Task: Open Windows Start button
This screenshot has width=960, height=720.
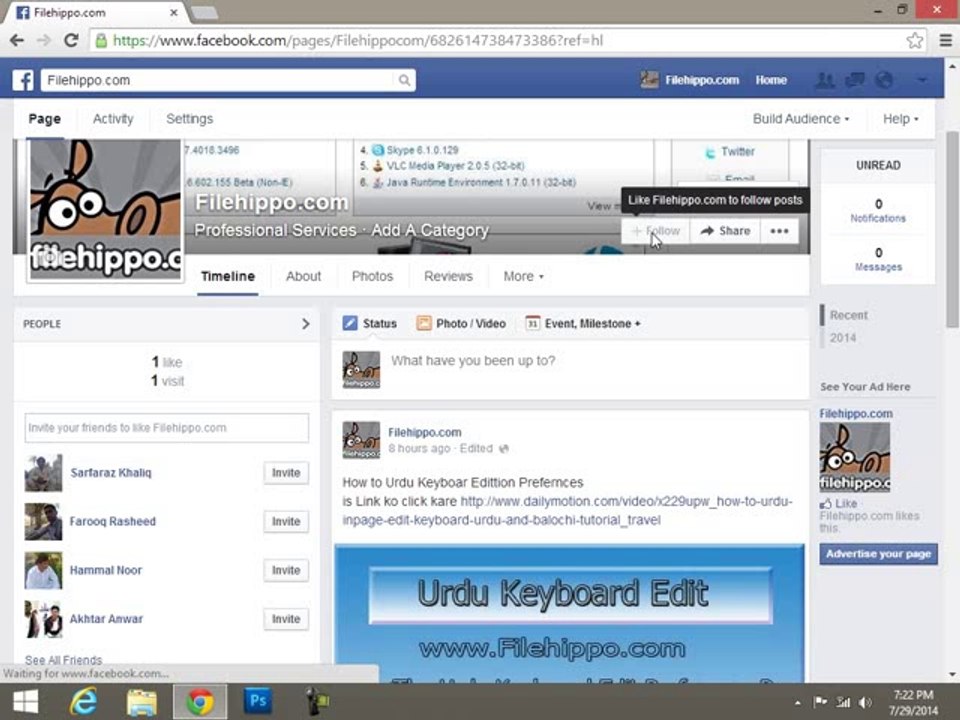Action: click(25, 702)
